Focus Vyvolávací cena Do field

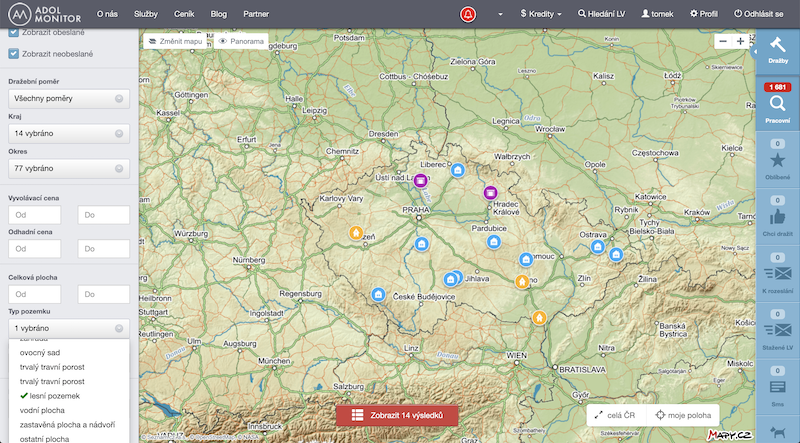[x=104, y=215]
